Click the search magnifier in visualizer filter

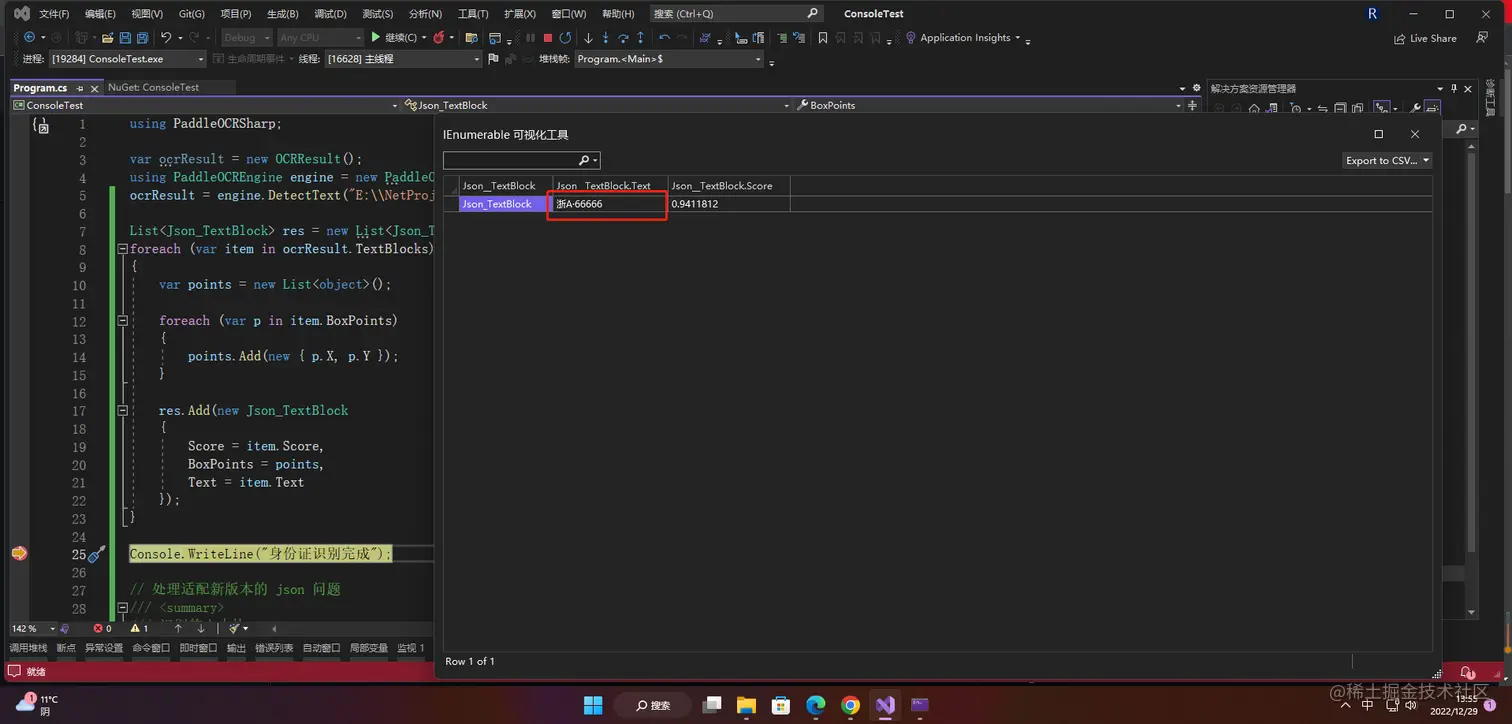(x=584, y=160)
